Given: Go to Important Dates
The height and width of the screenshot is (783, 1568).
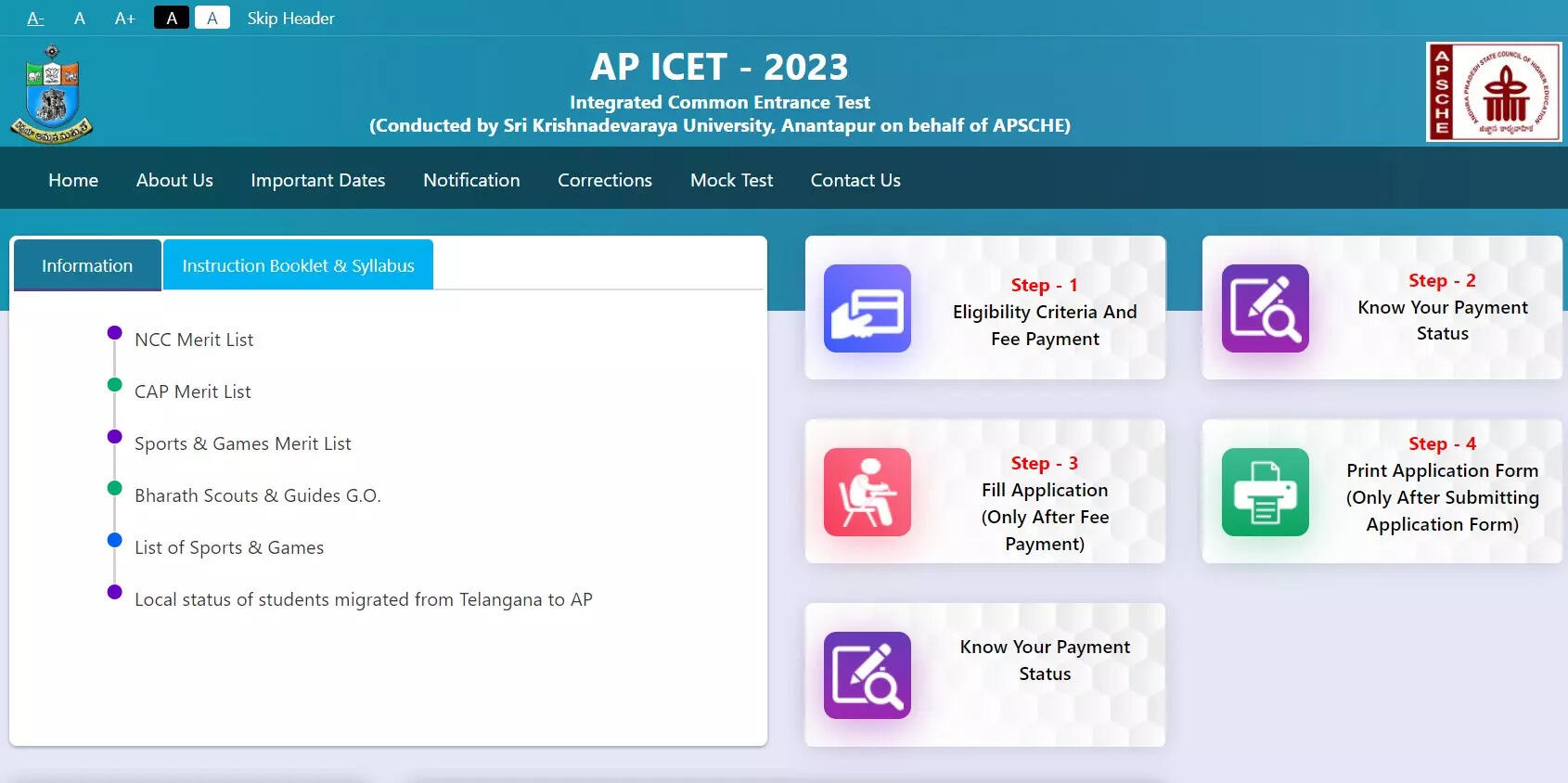Looking at the screenshot, I should 318,180.
